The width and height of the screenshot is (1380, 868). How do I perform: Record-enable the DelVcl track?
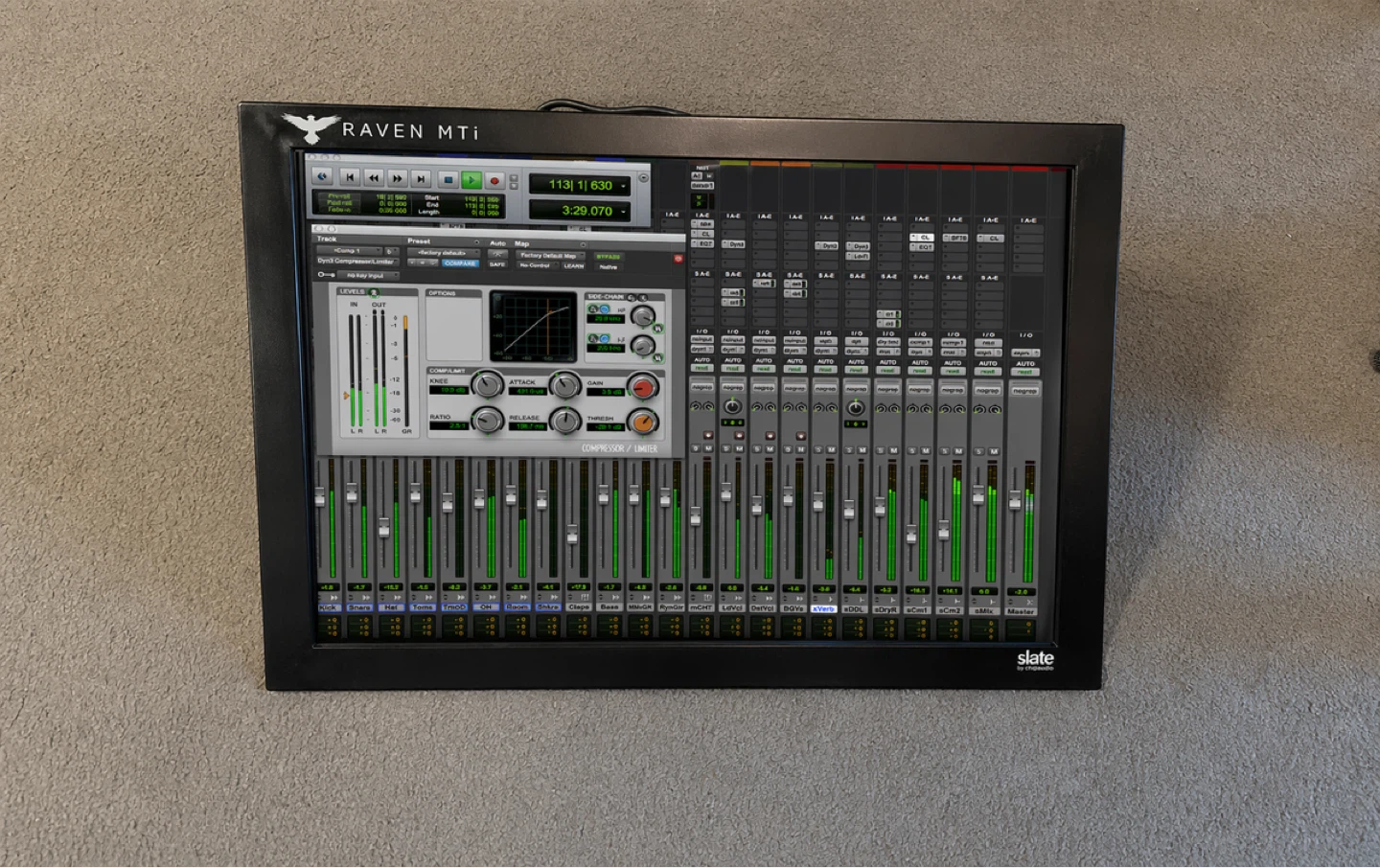tap(770, 435)
